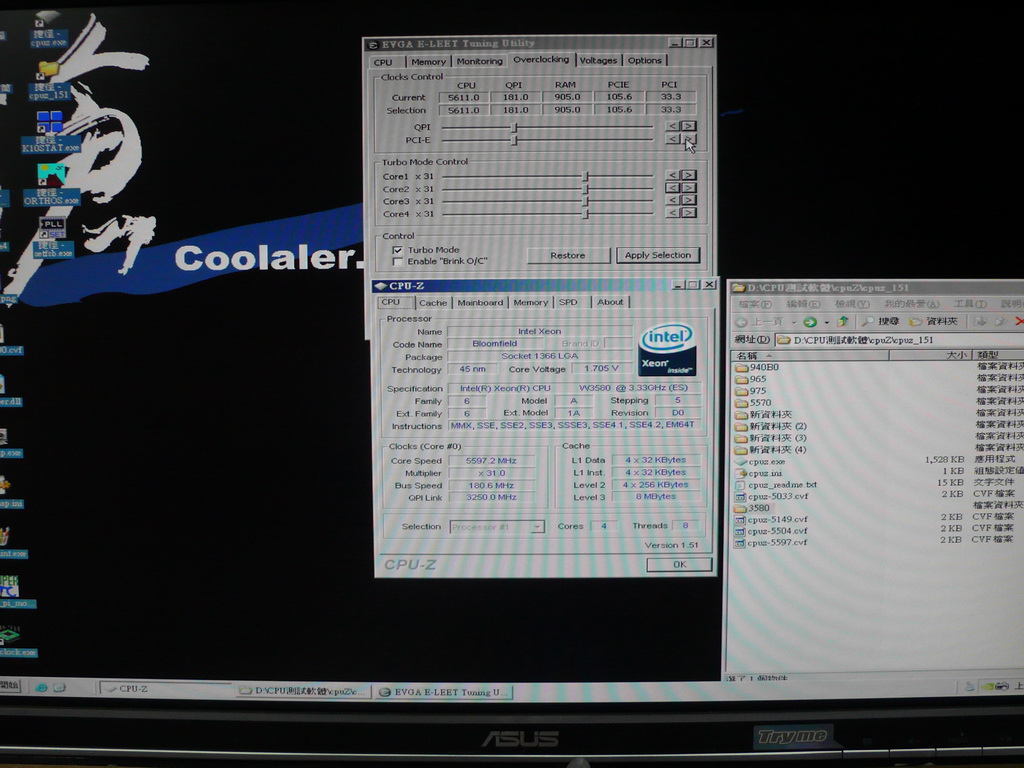Open the Processor #1 selection dropdown in CPU-Z
This screenshot has width=1024, height=768.
537,527
